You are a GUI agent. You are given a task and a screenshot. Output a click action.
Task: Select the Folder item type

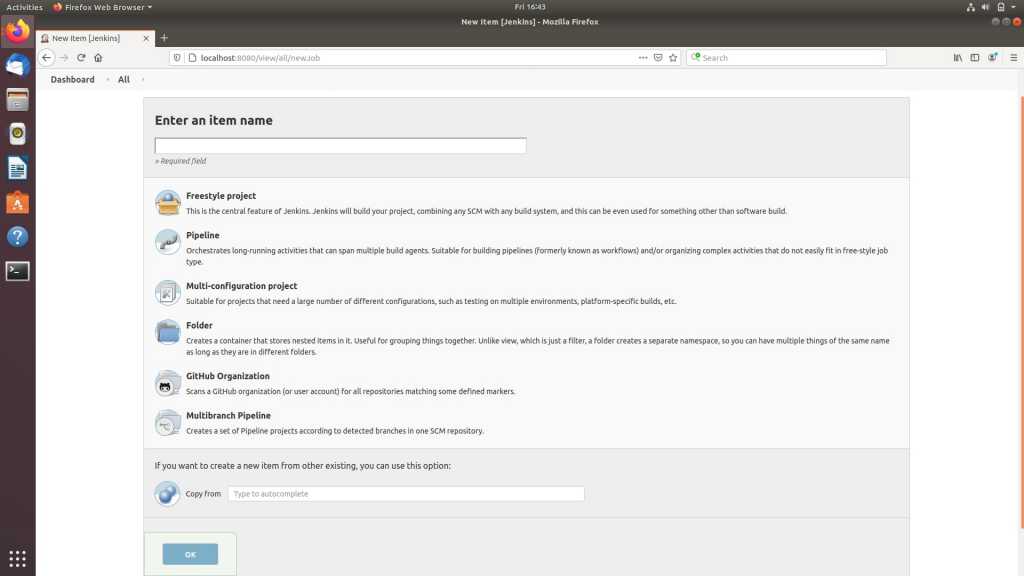point(199,325)
